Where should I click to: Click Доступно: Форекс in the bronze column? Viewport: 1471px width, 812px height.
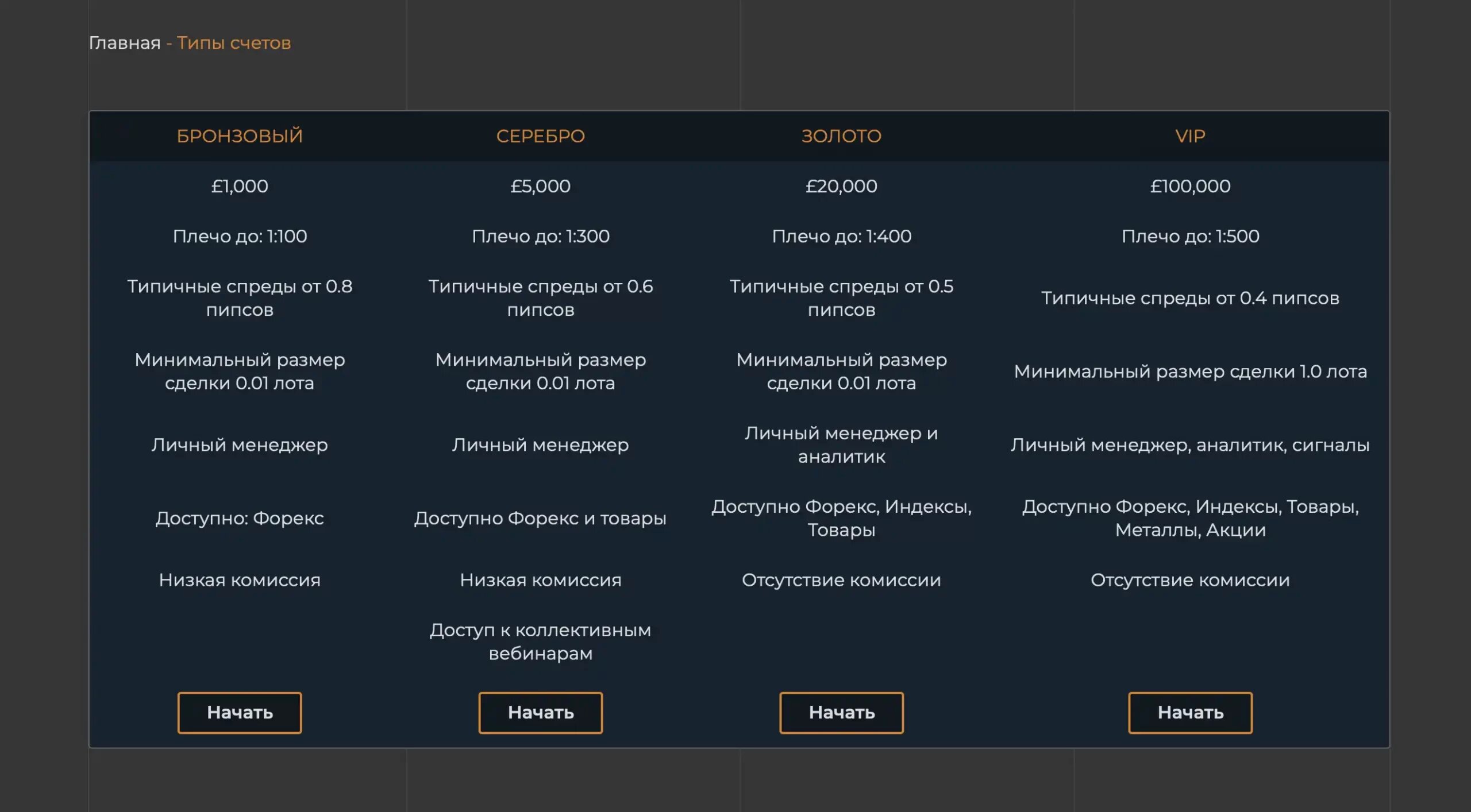239,518
